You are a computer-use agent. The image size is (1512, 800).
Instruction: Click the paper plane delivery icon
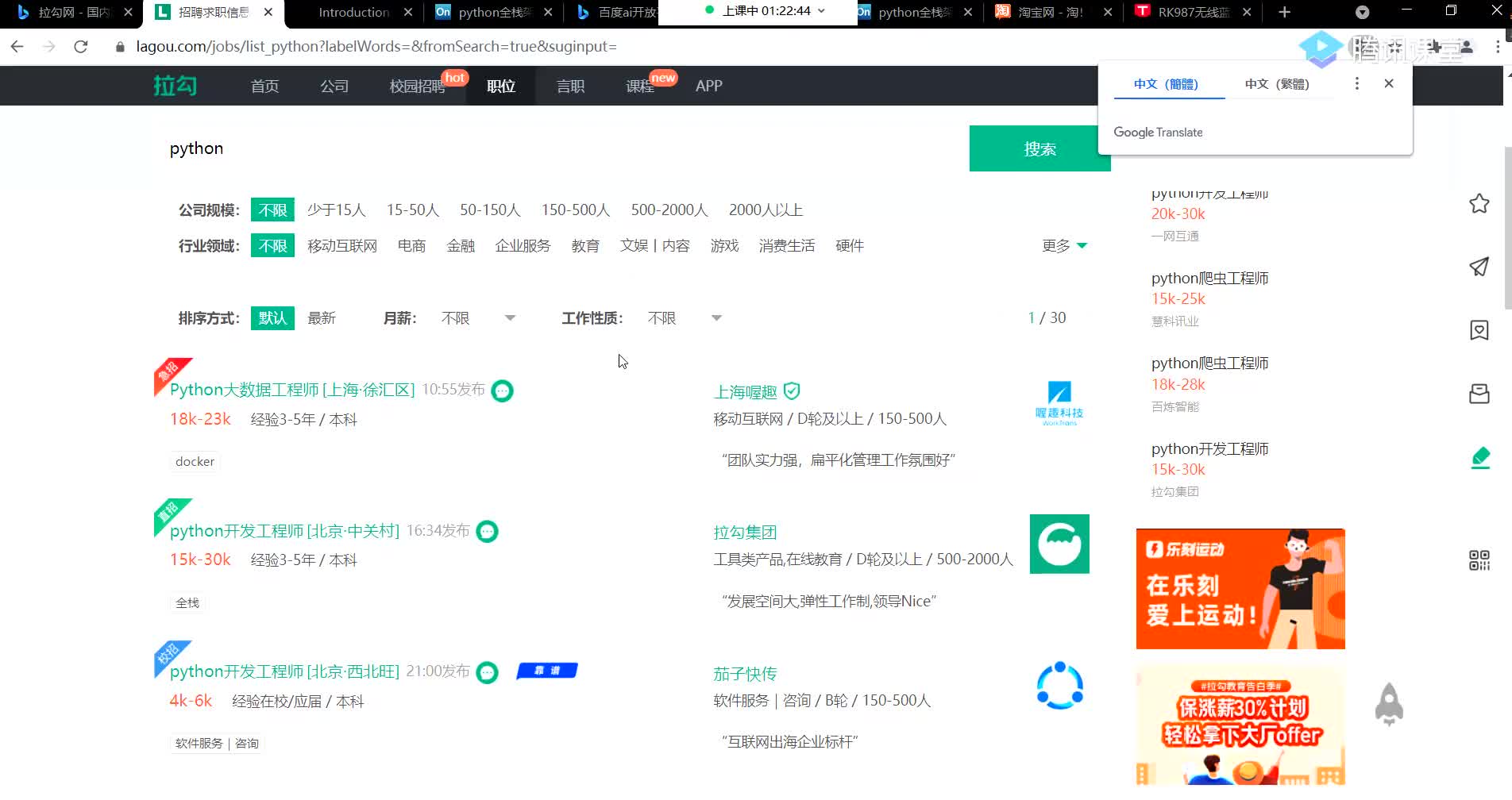[x=1479, y=267]
